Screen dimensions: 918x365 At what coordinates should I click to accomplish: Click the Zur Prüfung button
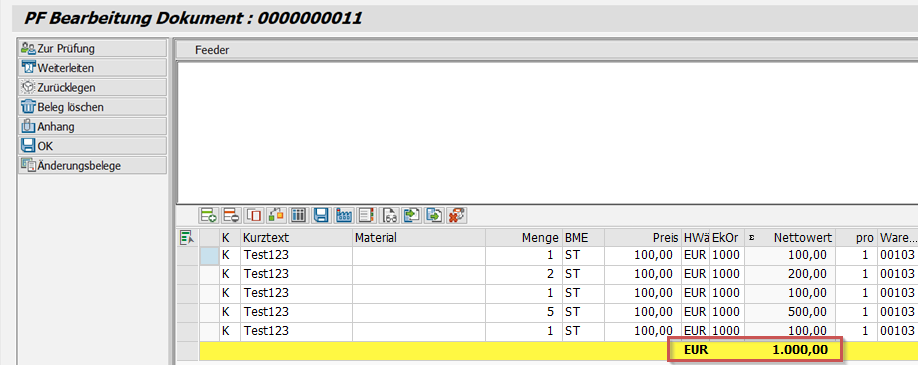(x=93, y=48)
